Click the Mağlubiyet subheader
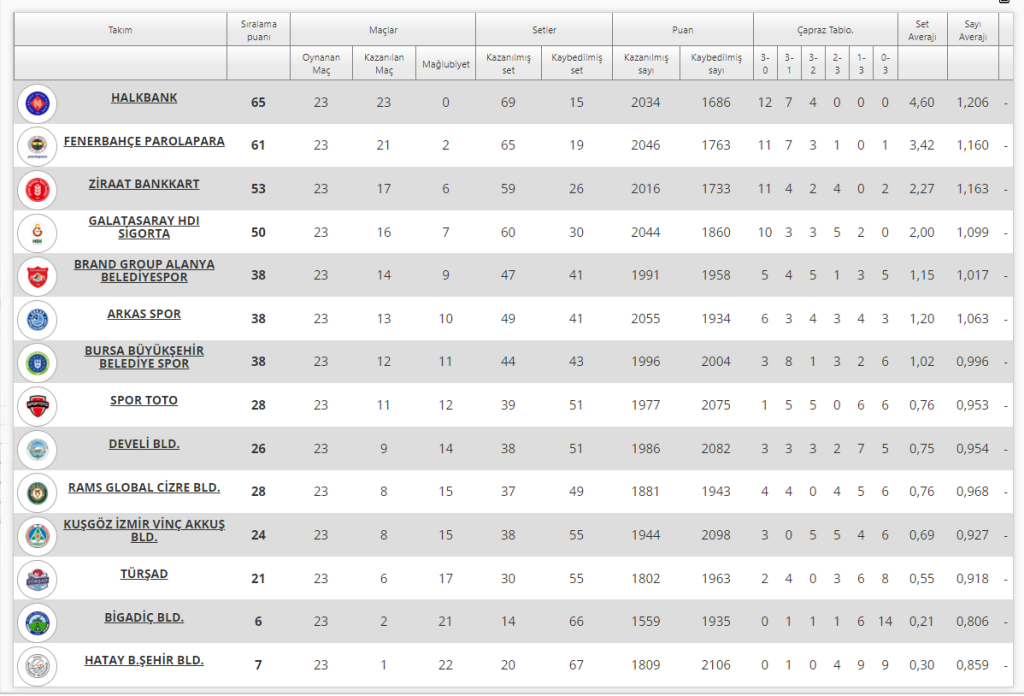This screenshot has width=1024, height=696. click(x=445, y=64)
